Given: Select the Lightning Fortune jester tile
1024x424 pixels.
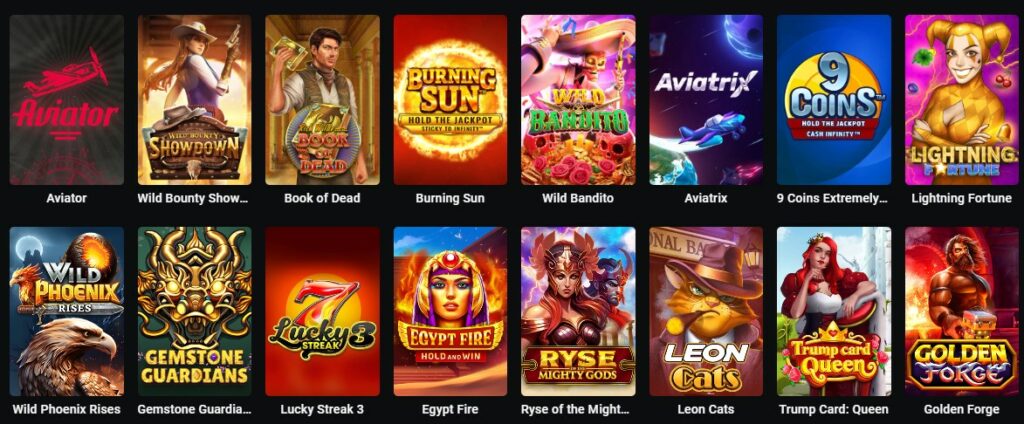Looking at the screenshot, I should coord(962,100).
